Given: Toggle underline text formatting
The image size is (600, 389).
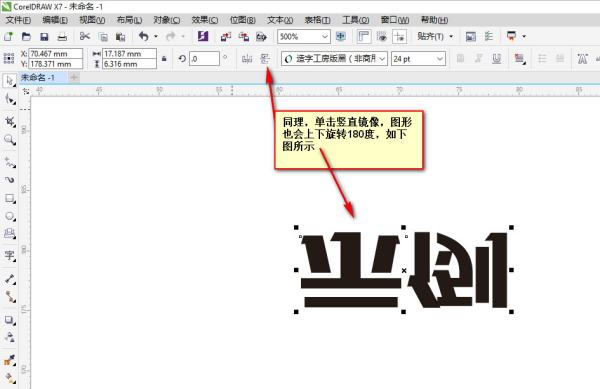Looking at the screenshot, I should (x=497, y=59).
